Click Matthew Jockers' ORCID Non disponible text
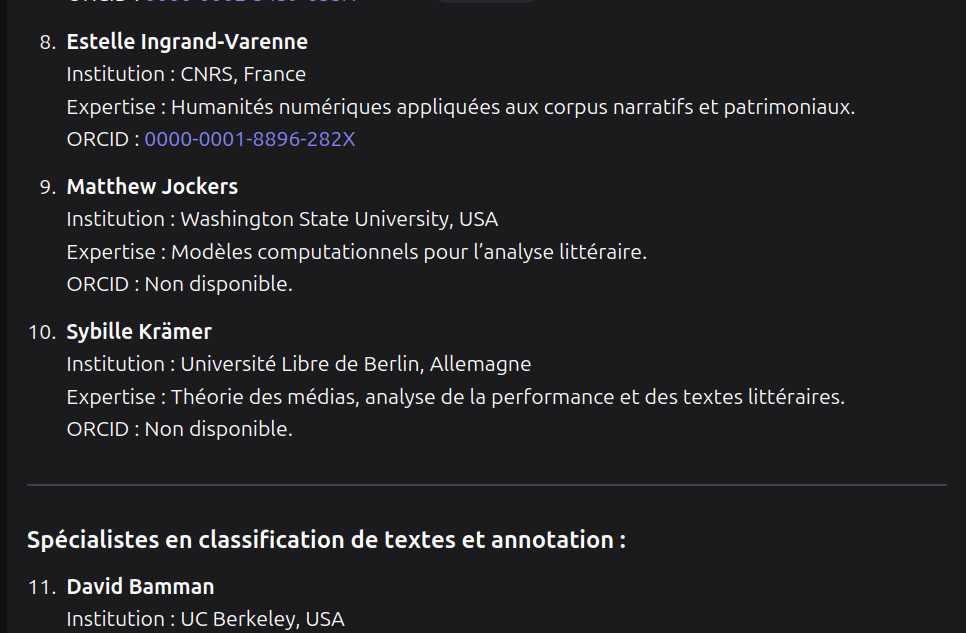Viewport: 966px width, 633px height. tap(218, 284)
